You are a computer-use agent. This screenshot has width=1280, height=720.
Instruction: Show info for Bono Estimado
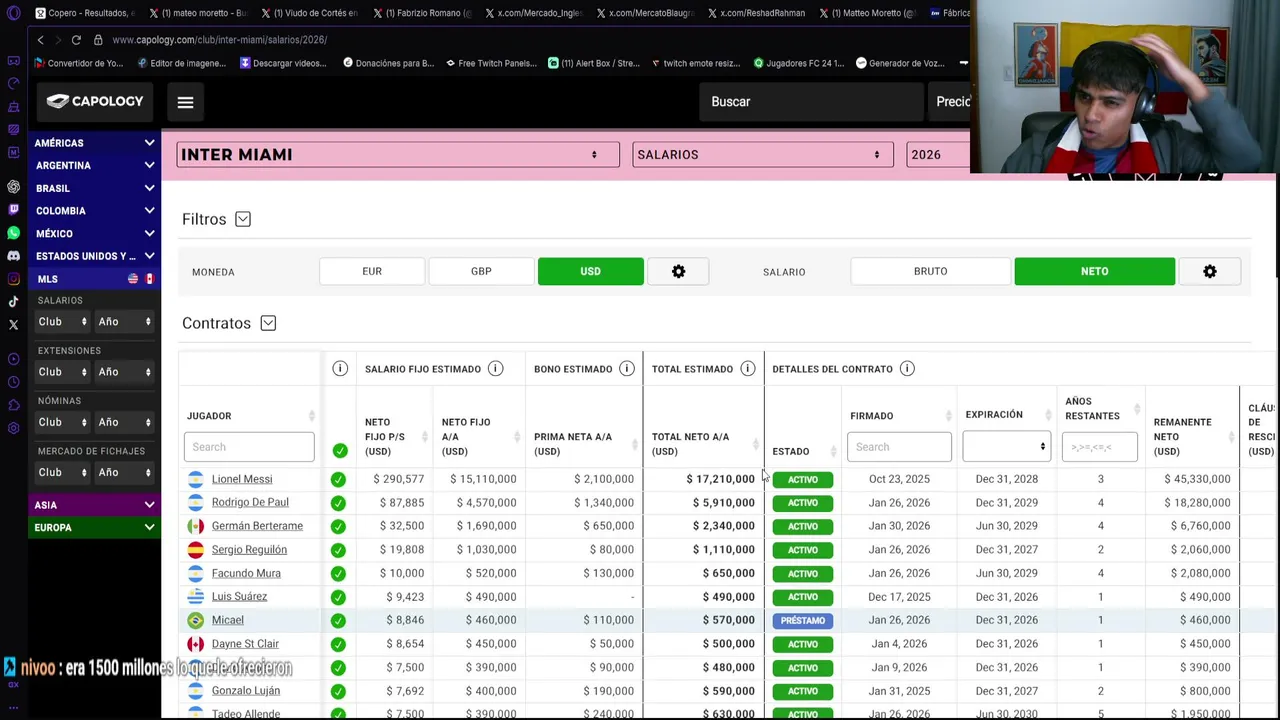click(x=627, y=369)
